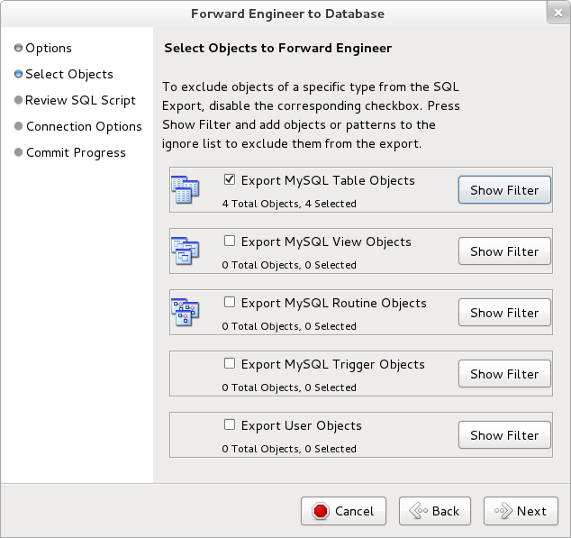Show Filter for MySQL Table Objects
Image resolution: width=571 pixels, height=538 pixels.
coord(504,190)
